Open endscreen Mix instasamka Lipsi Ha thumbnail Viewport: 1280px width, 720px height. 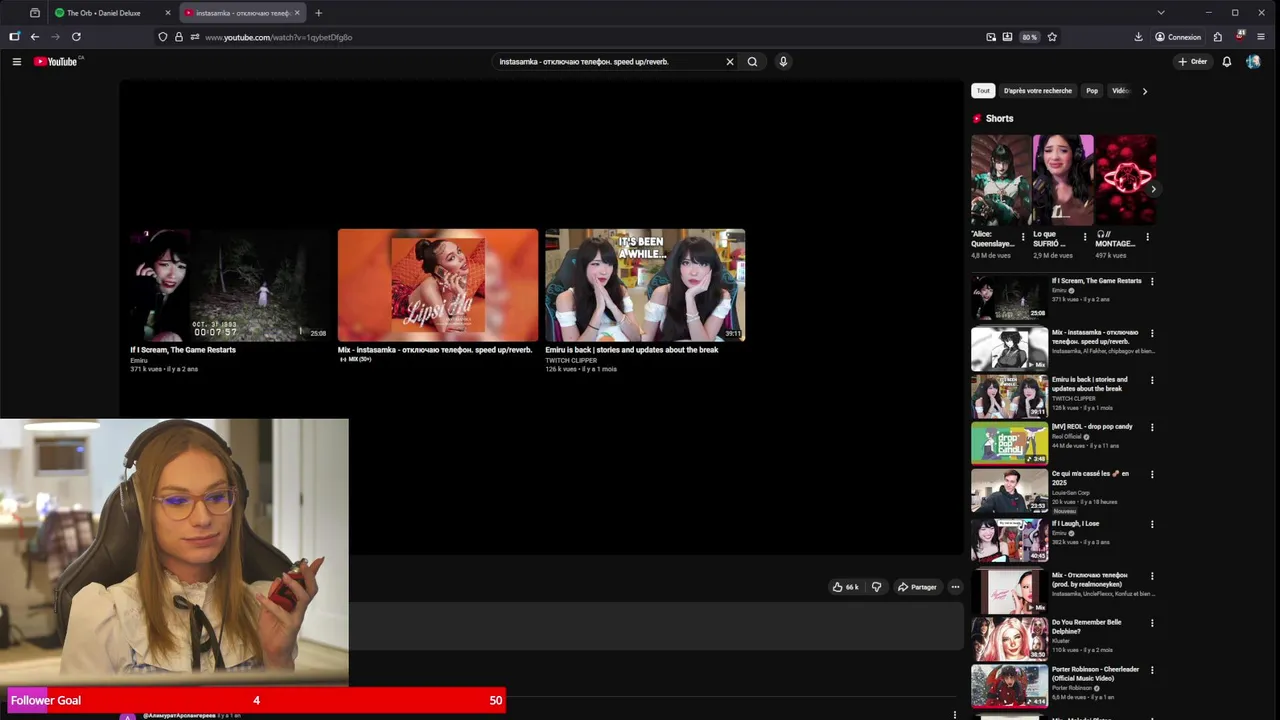click(437, 285)
